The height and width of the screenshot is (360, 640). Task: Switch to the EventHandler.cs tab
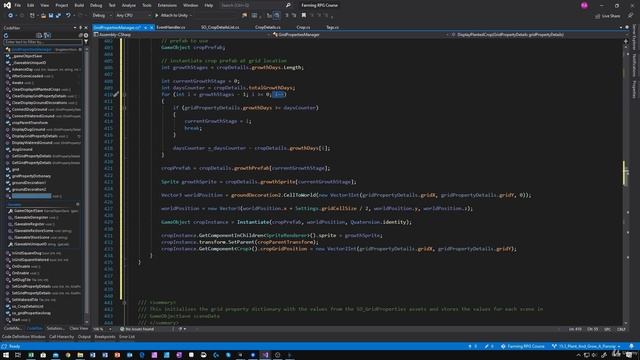pos(171,27)
